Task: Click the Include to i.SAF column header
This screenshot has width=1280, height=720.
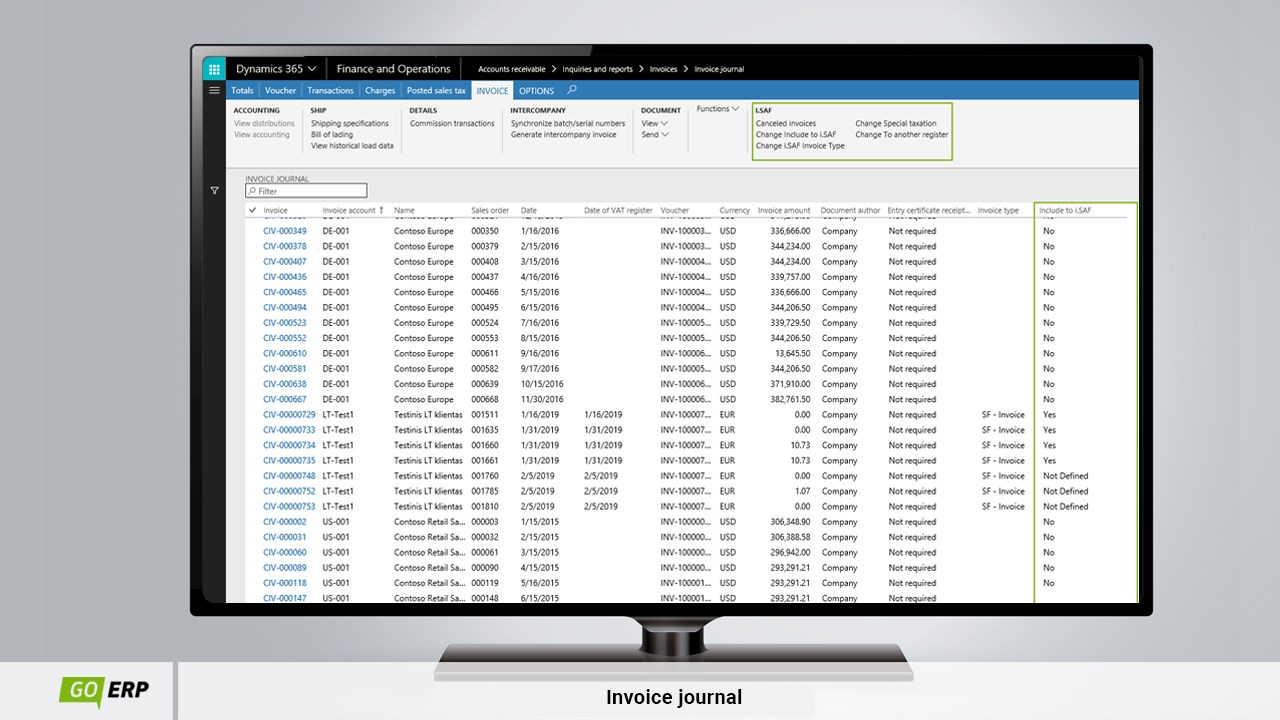Action: click(1065, 210)
